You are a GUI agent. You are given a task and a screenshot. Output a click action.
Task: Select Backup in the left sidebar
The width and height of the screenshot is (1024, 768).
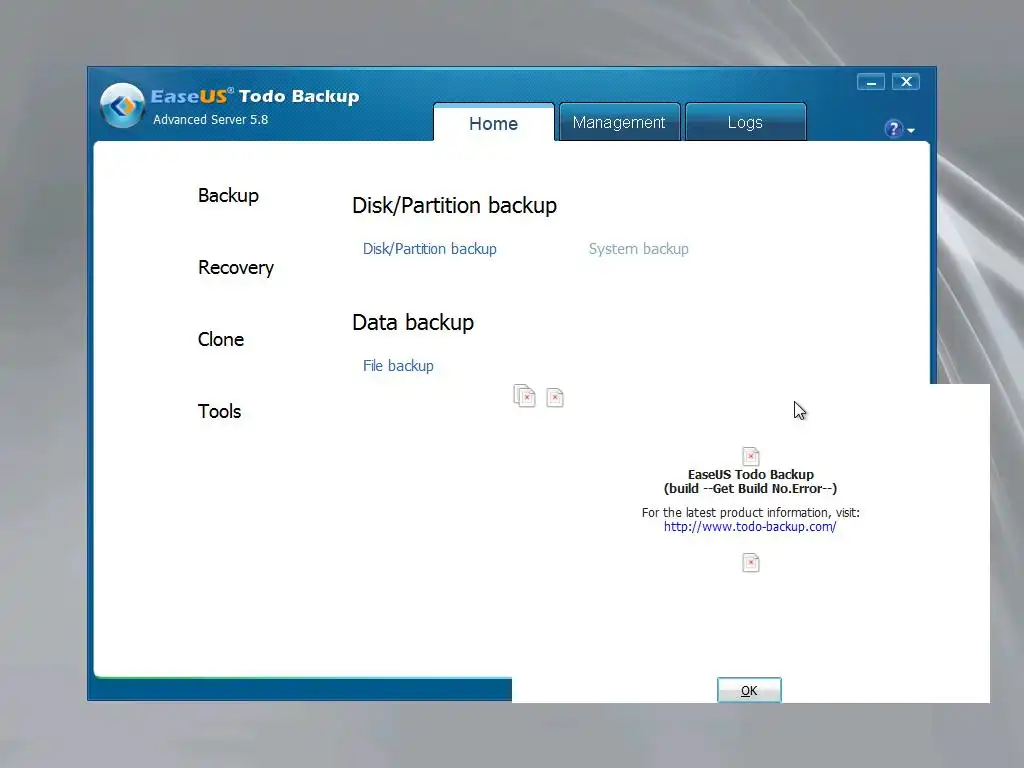coord(229,195)
